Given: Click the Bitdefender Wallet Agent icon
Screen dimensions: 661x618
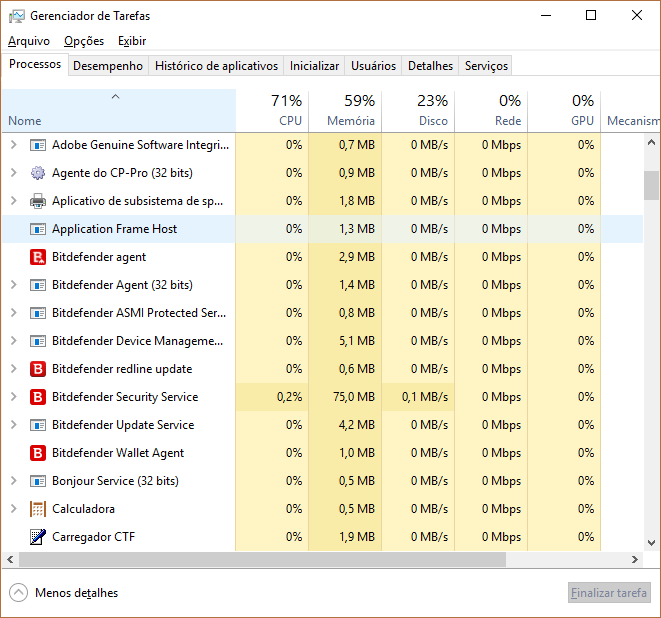Looking at the screenshot, I should [38, 453].
